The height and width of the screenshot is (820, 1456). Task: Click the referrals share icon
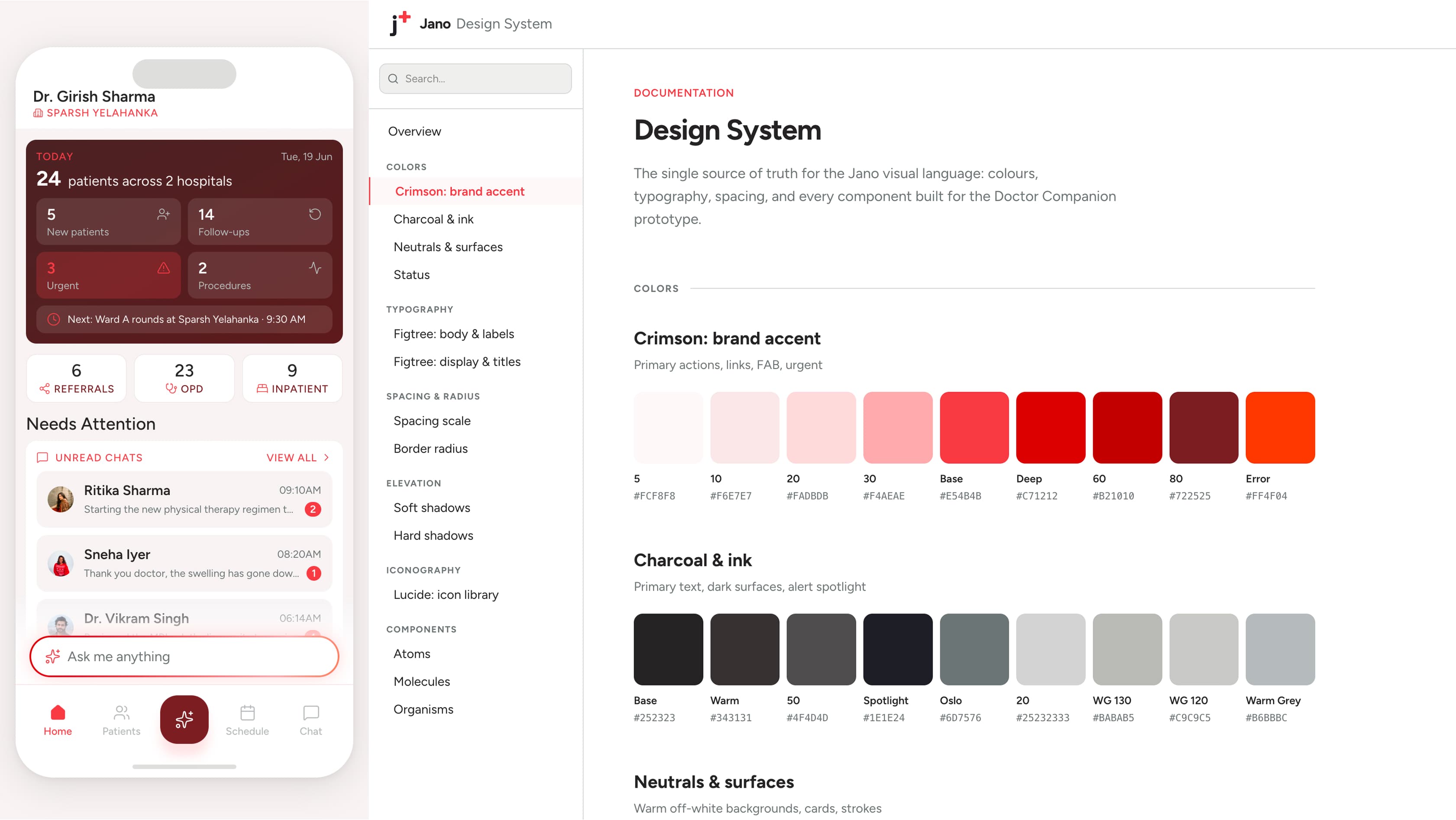[x=45, y=389]
